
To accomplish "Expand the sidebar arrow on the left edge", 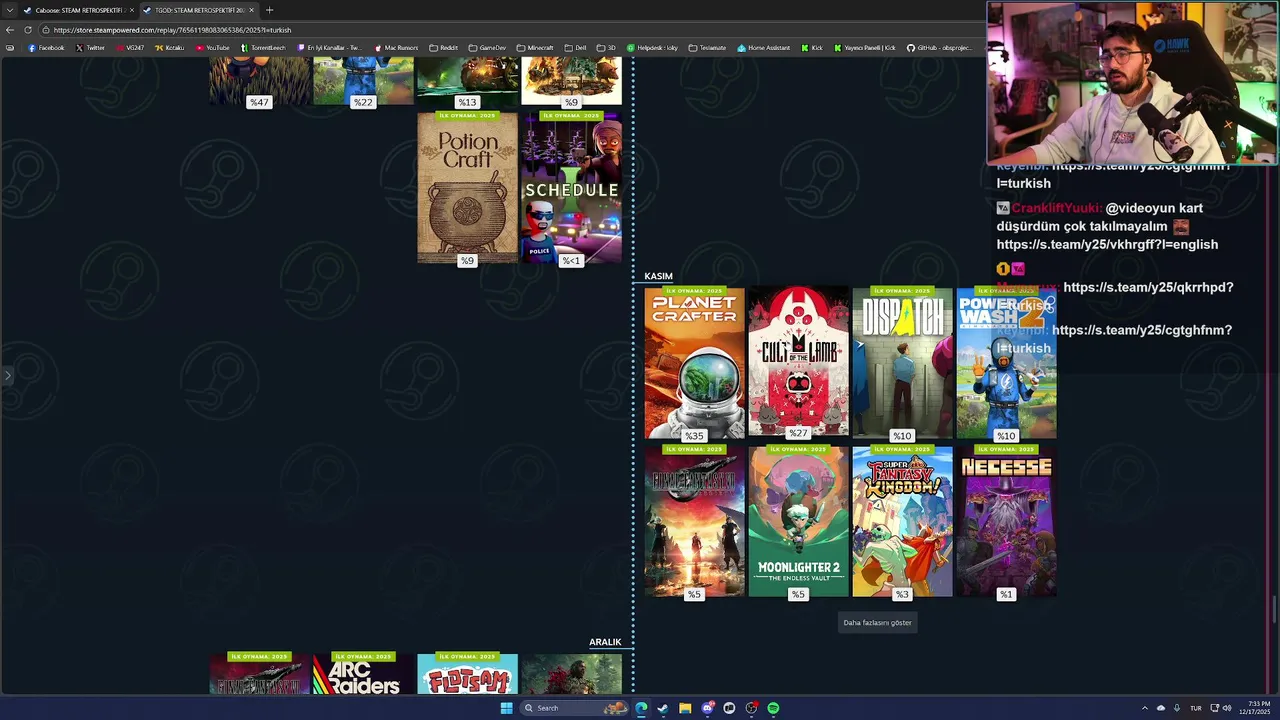I will coord(7,376).
